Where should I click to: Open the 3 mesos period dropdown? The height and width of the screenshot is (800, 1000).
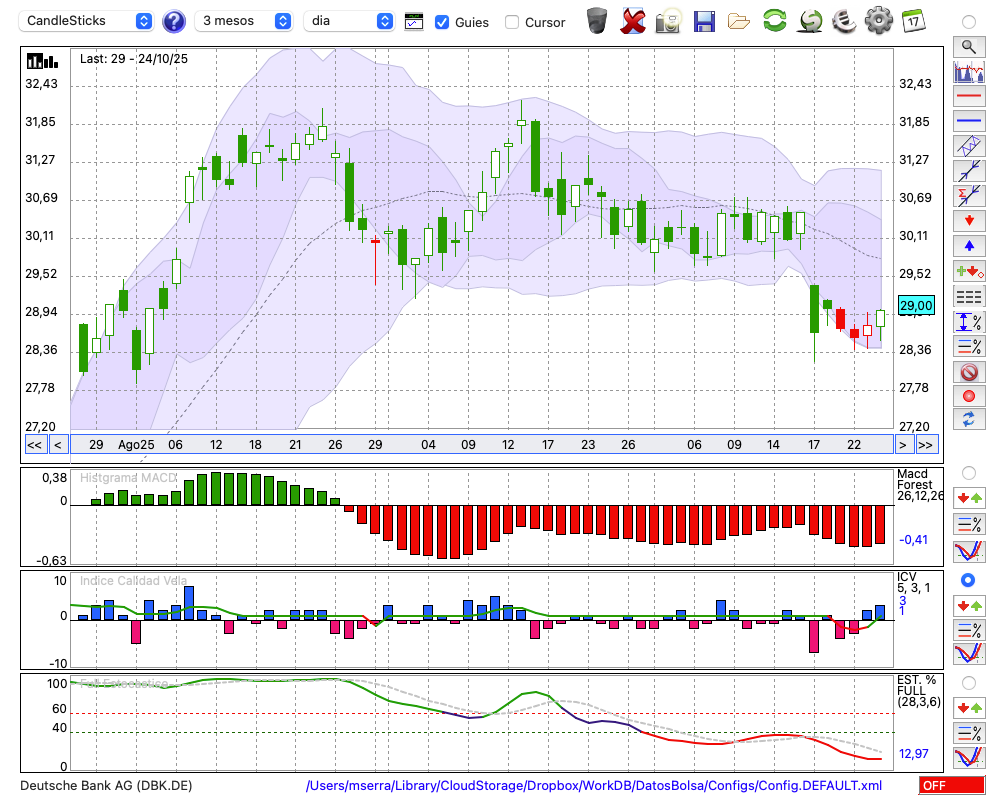click(x=244, y=21)
